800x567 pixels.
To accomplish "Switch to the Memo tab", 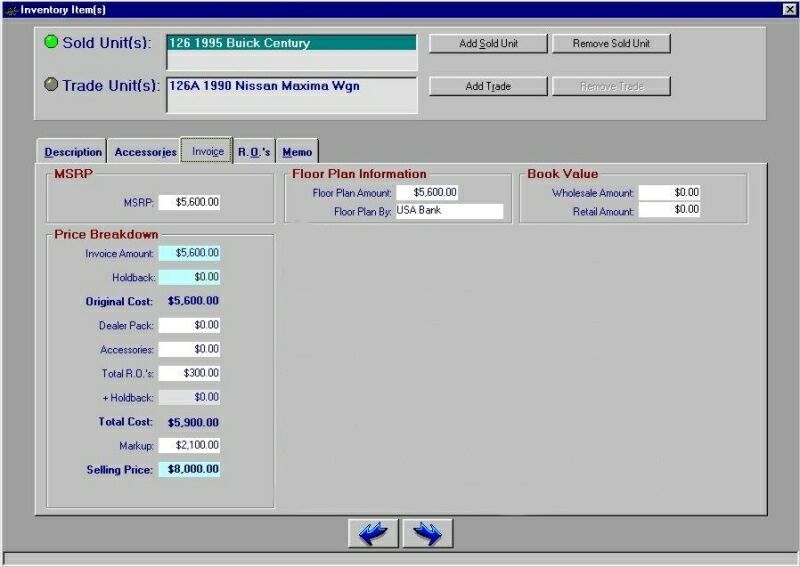I will tap(297, 152).
